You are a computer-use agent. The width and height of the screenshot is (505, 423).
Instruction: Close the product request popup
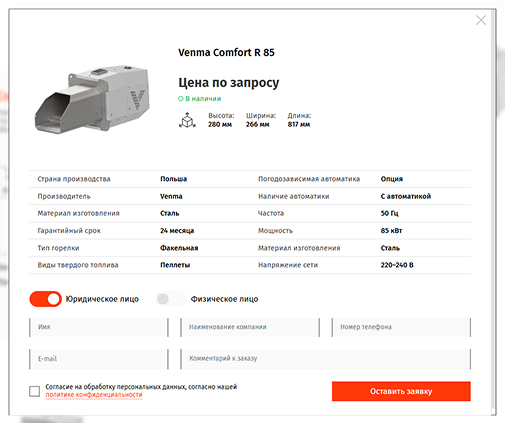(481, 20)
